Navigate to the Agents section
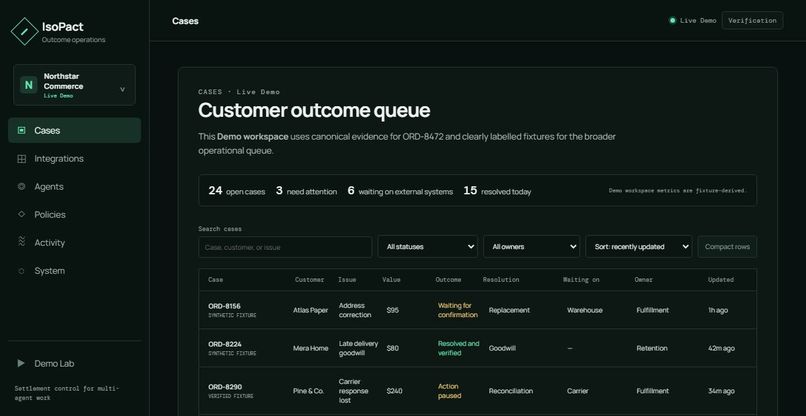This screenshot has height=416, width=806. tap(75, 187)
